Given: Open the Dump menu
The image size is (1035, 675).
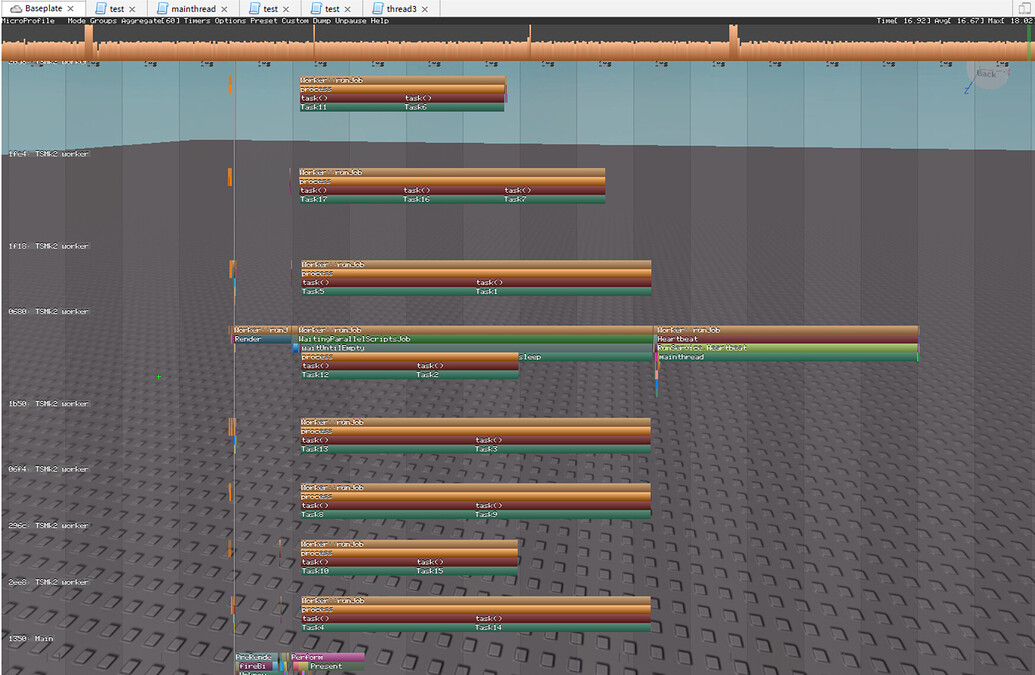Looking at the screenshot, I should click(321, 20).
